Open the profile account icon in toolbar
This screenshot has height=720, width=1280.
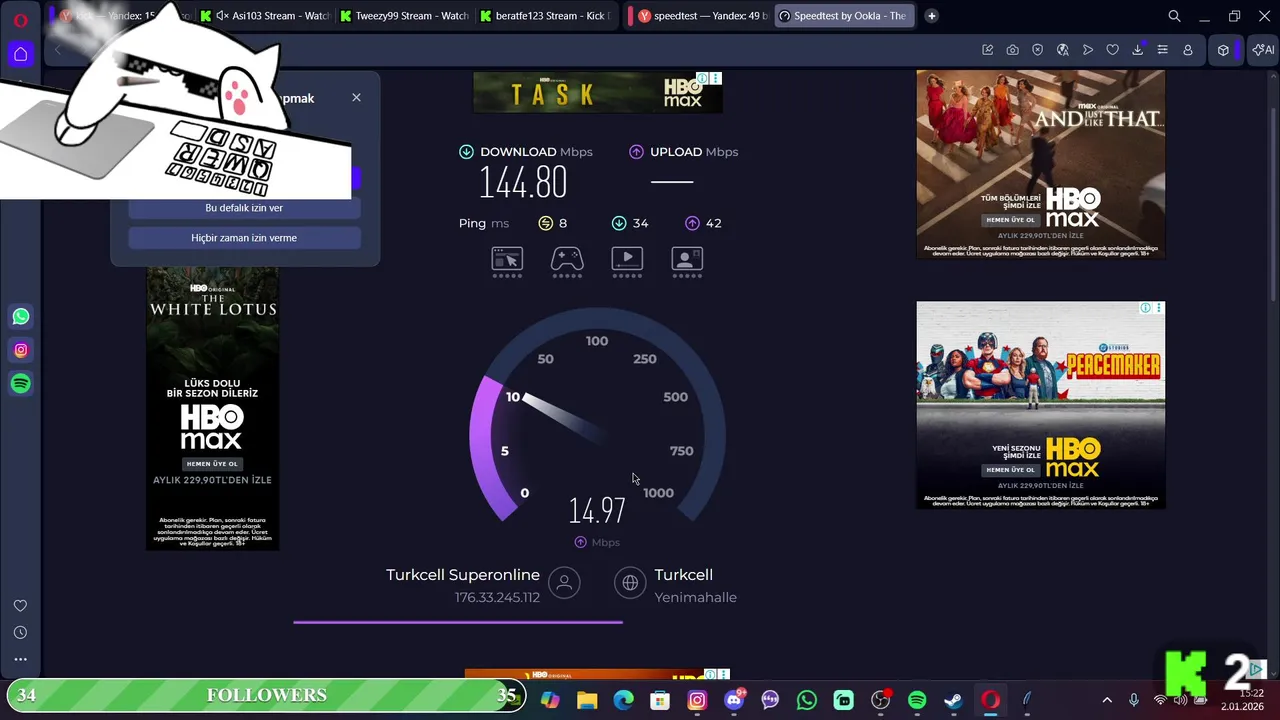click(1188, 50)
